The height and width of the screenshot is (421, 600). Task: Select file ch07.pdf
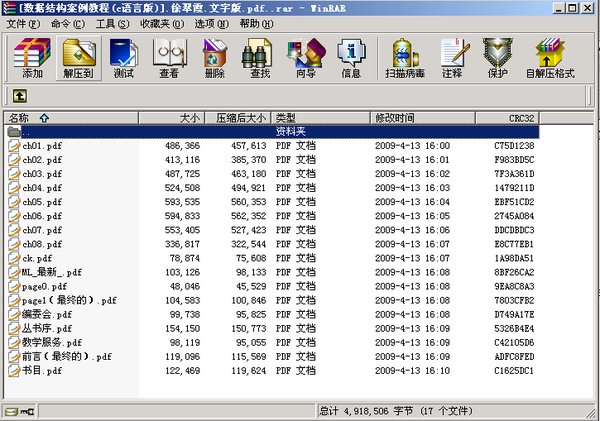pos(42,230)
